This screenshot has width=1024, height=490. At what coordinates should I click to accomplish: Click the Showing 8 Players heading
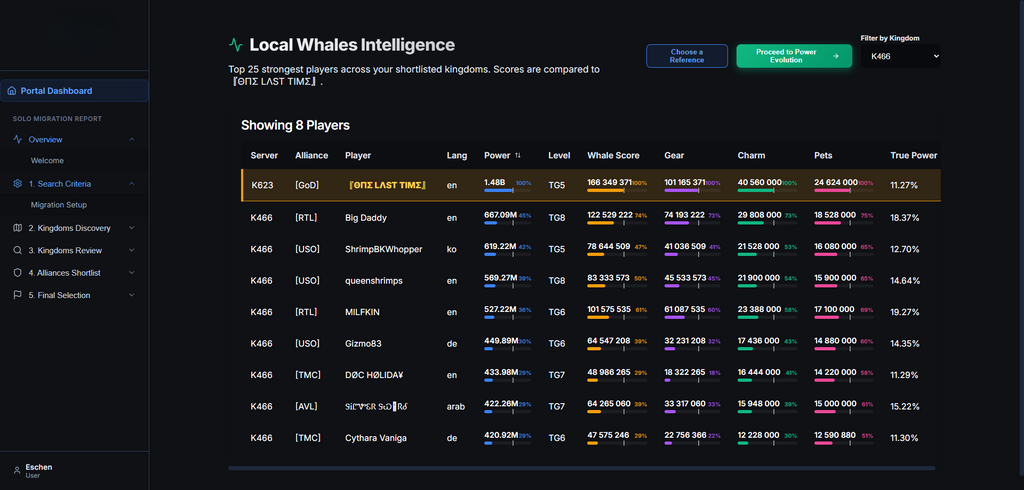[295, 125]
